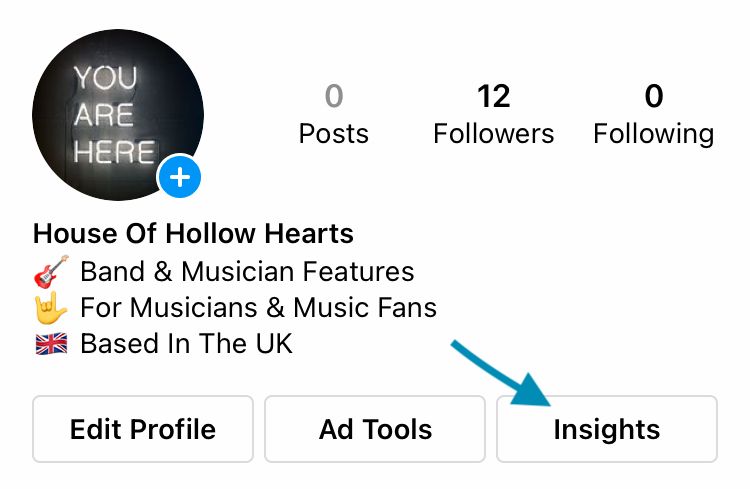The height and width of the screenshot is (489, 750).
Task: Click the UK flag emoji in bio
Action: click(51, 344)
